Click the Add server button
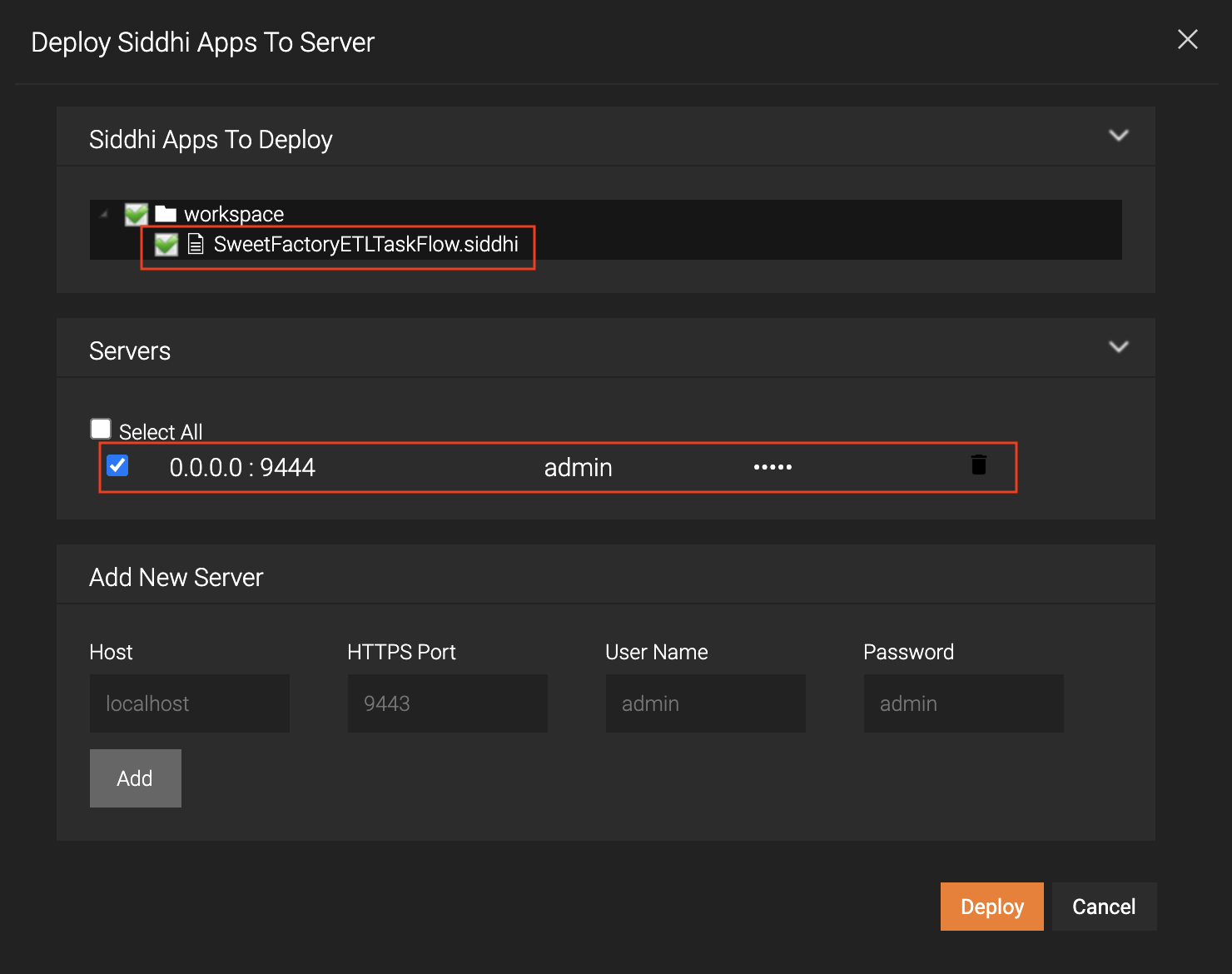1232x974 pixels. (136, 778)
